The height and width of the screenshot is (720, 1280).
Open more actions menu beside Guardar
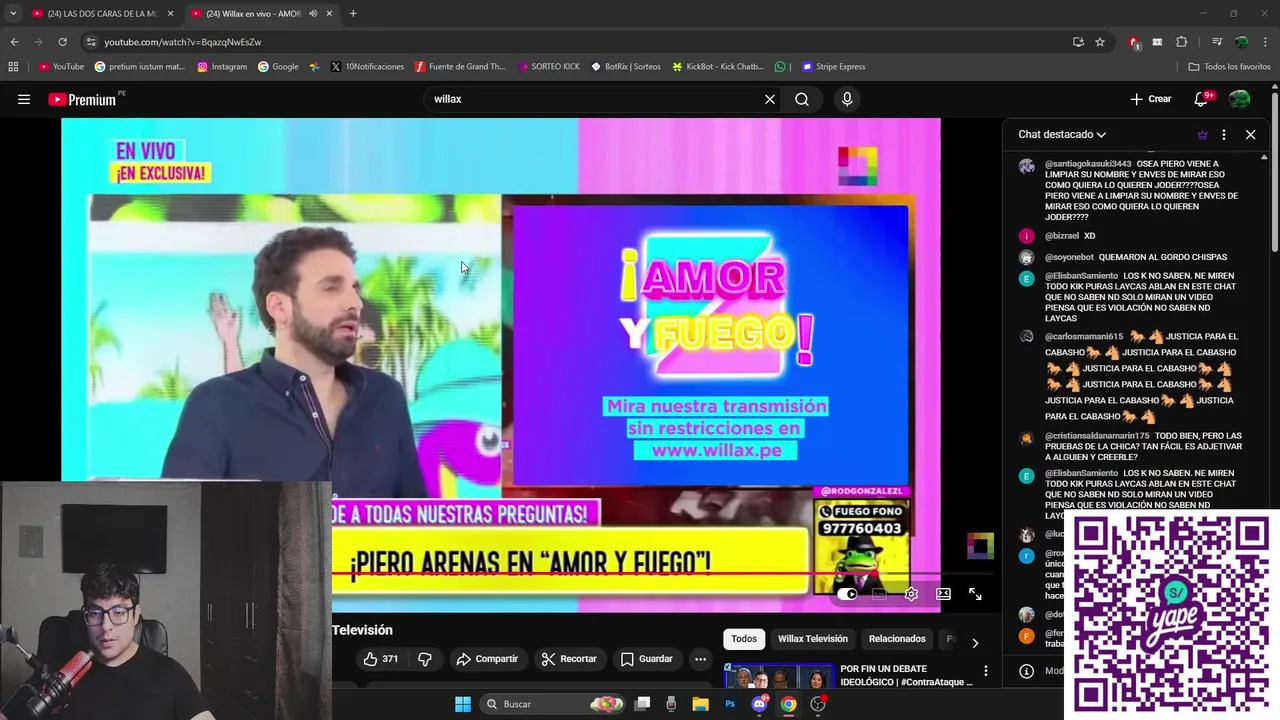pos(700,659)
